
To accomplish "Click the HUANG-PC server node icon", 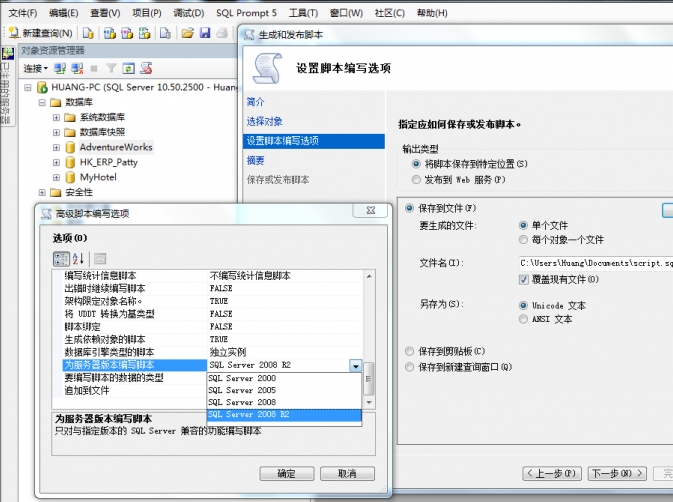I will (42, 88).
